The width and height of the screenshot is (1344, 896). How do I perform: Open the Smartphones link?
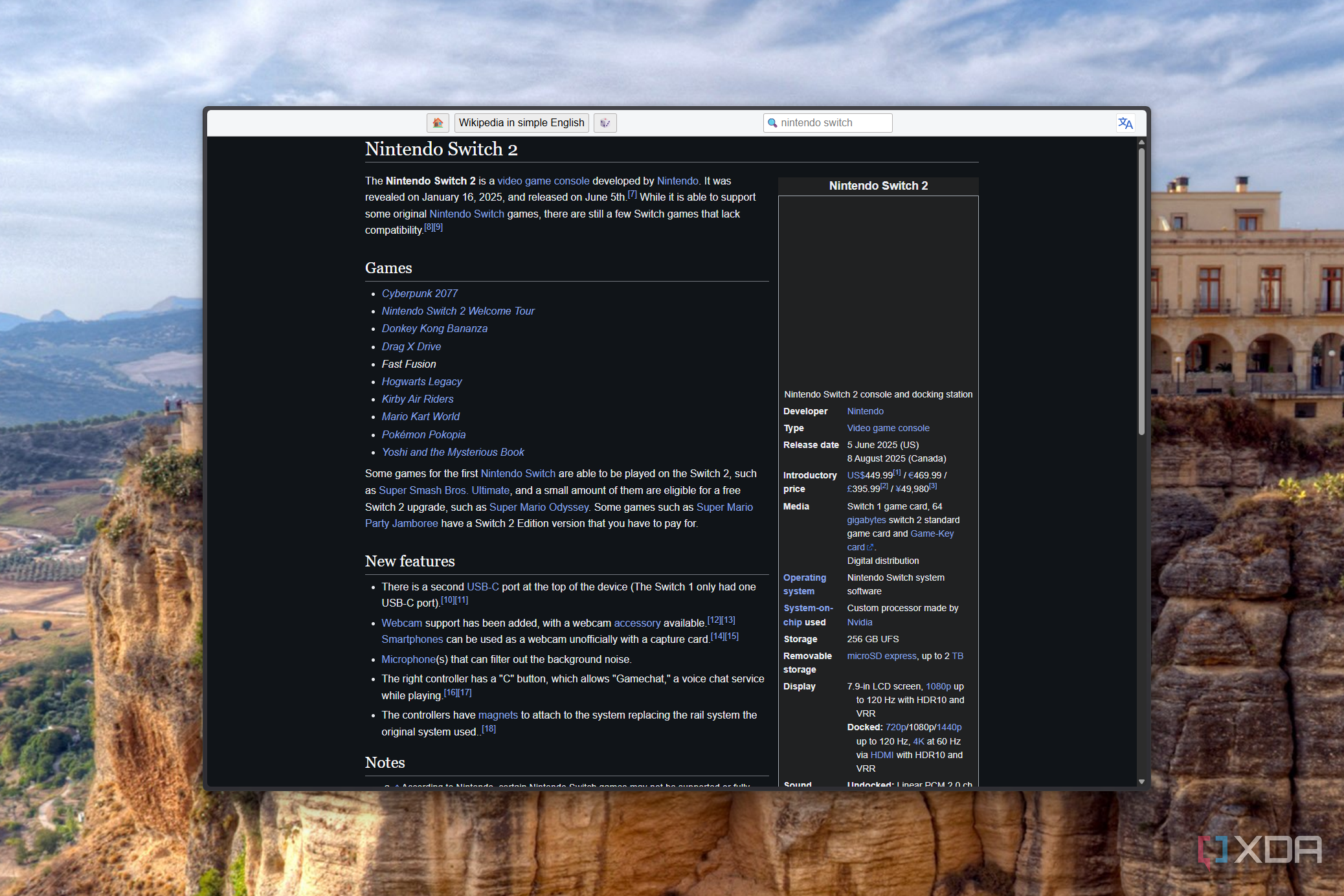(x=412, y=639)
